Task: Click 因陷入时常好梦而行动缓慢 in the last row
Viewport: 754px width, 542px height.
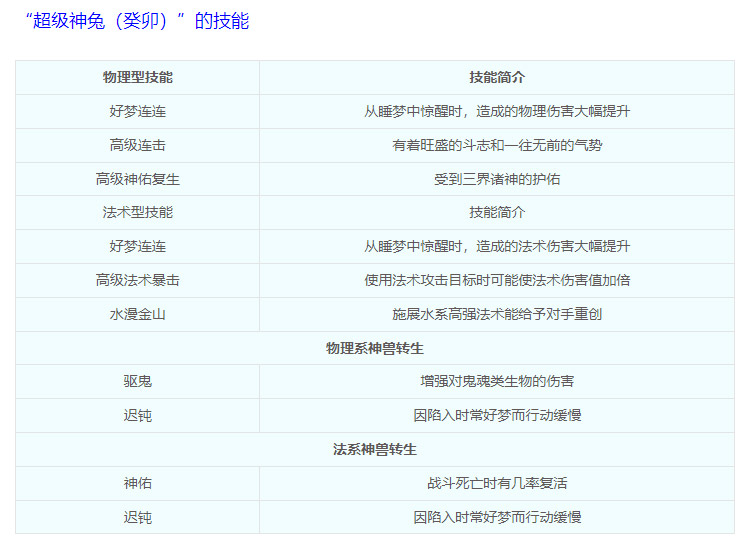Action: pos(497,517)
